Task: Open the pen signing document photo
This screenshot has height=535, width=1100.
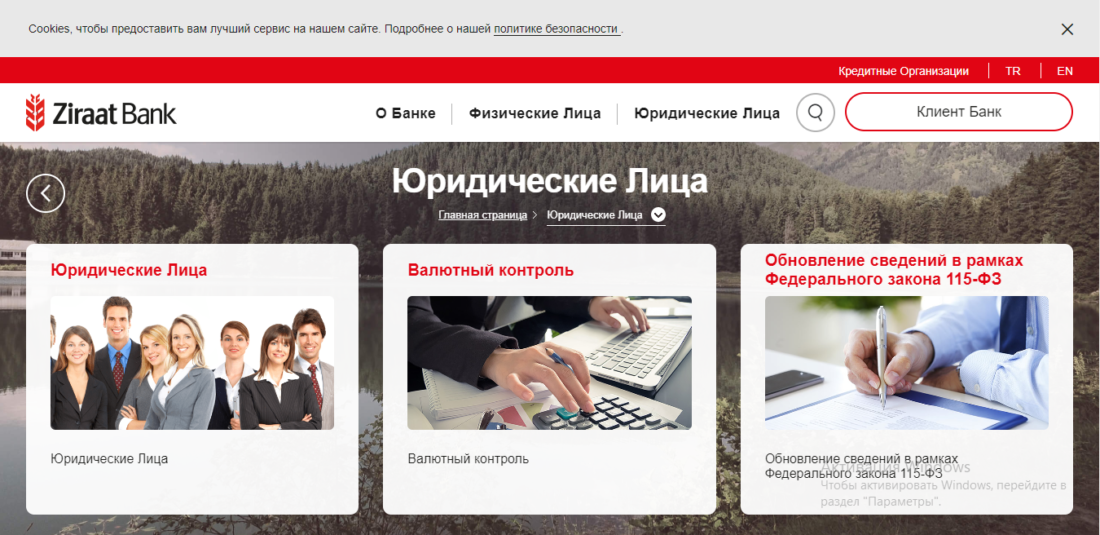Action: [x=906, y=363]
